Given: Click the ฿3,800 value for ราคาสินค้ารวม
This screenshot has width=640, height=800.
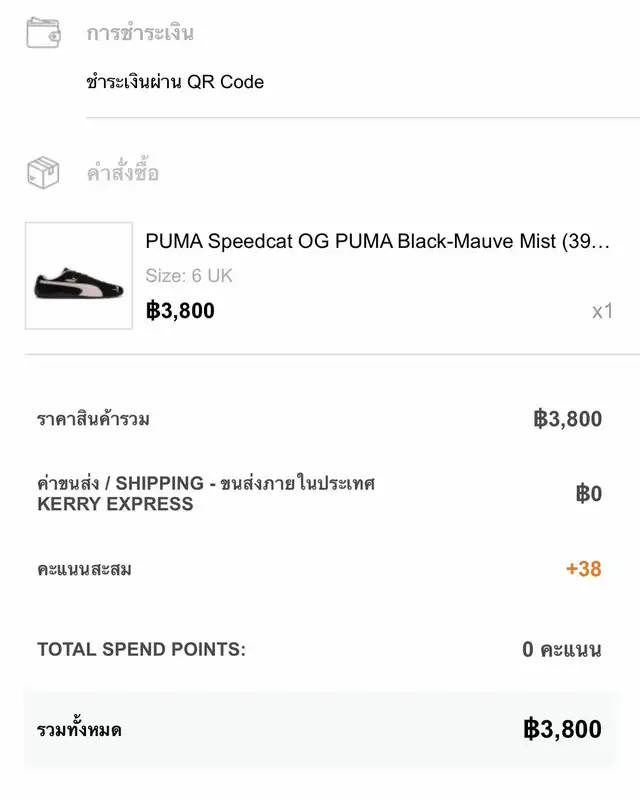Looking at the screenshot, I should point(567,419).
